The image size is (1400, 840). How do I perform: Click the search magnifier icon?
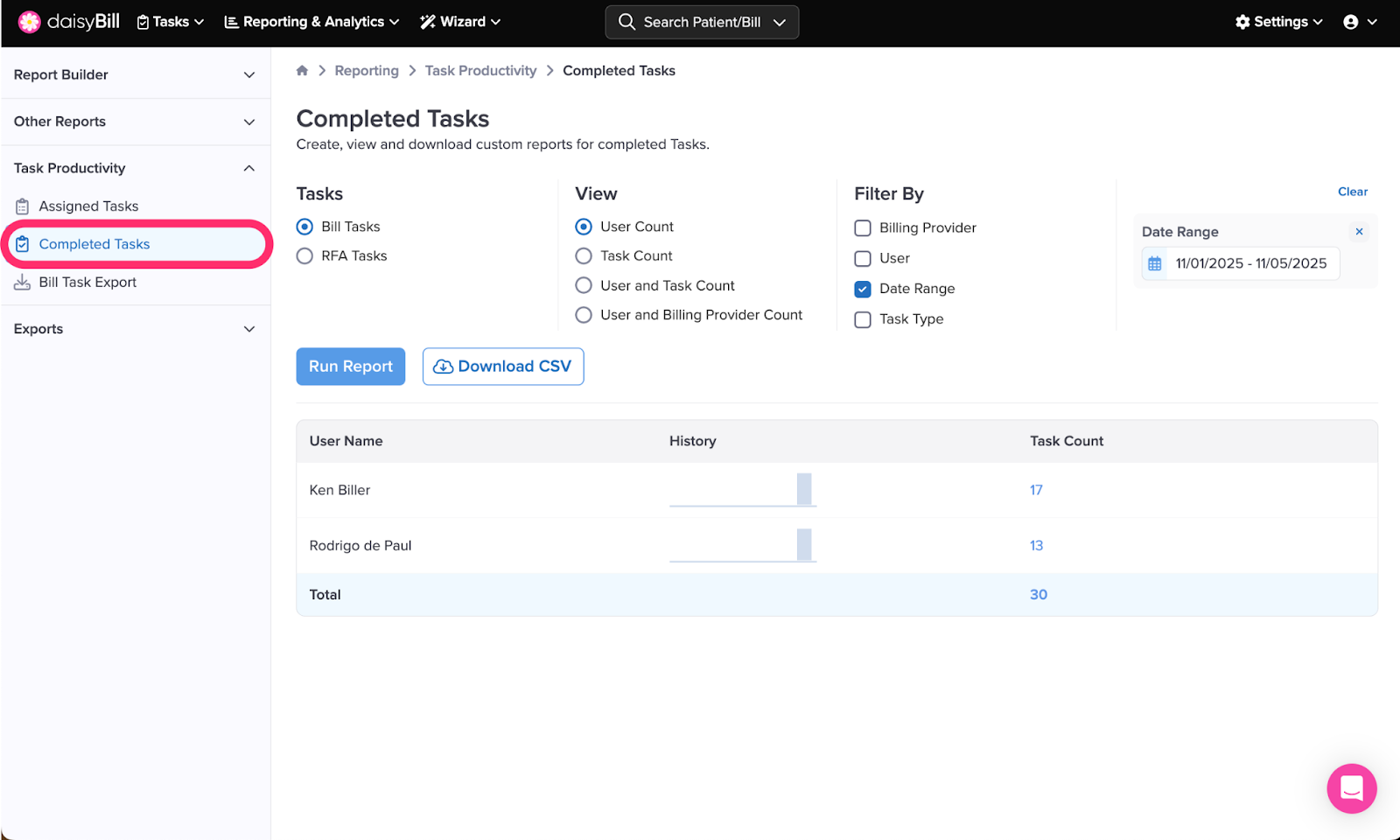(x=626, y=22)
